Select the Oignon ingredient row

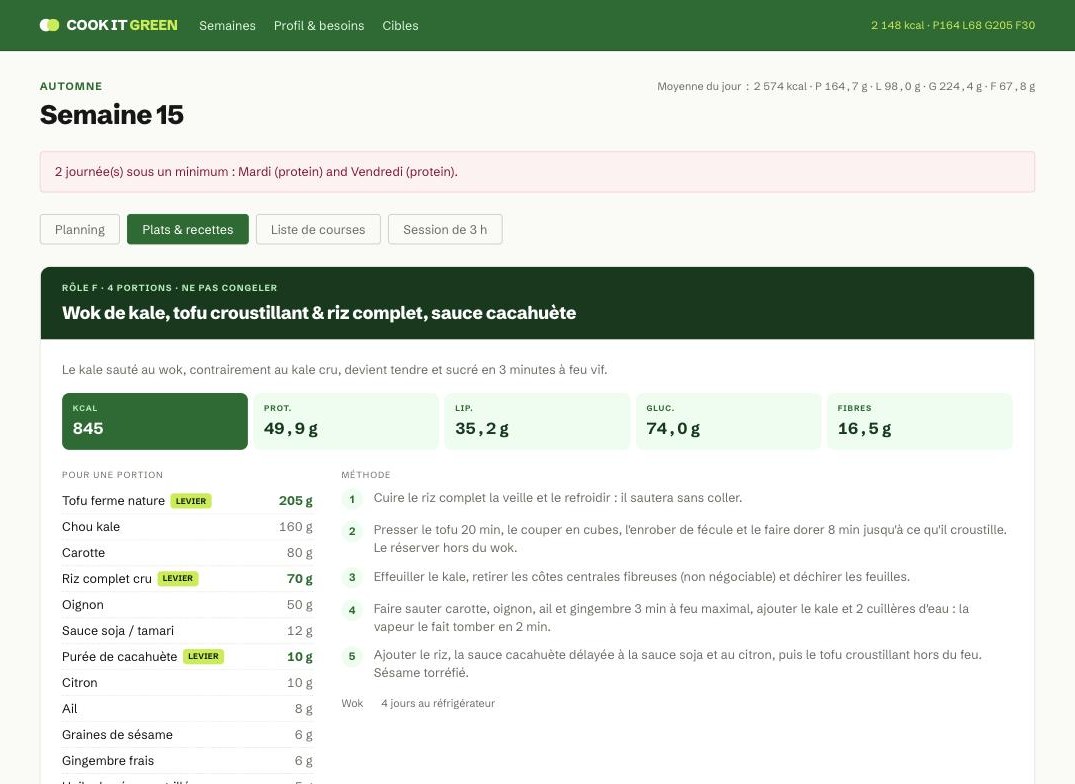[187, 605]
